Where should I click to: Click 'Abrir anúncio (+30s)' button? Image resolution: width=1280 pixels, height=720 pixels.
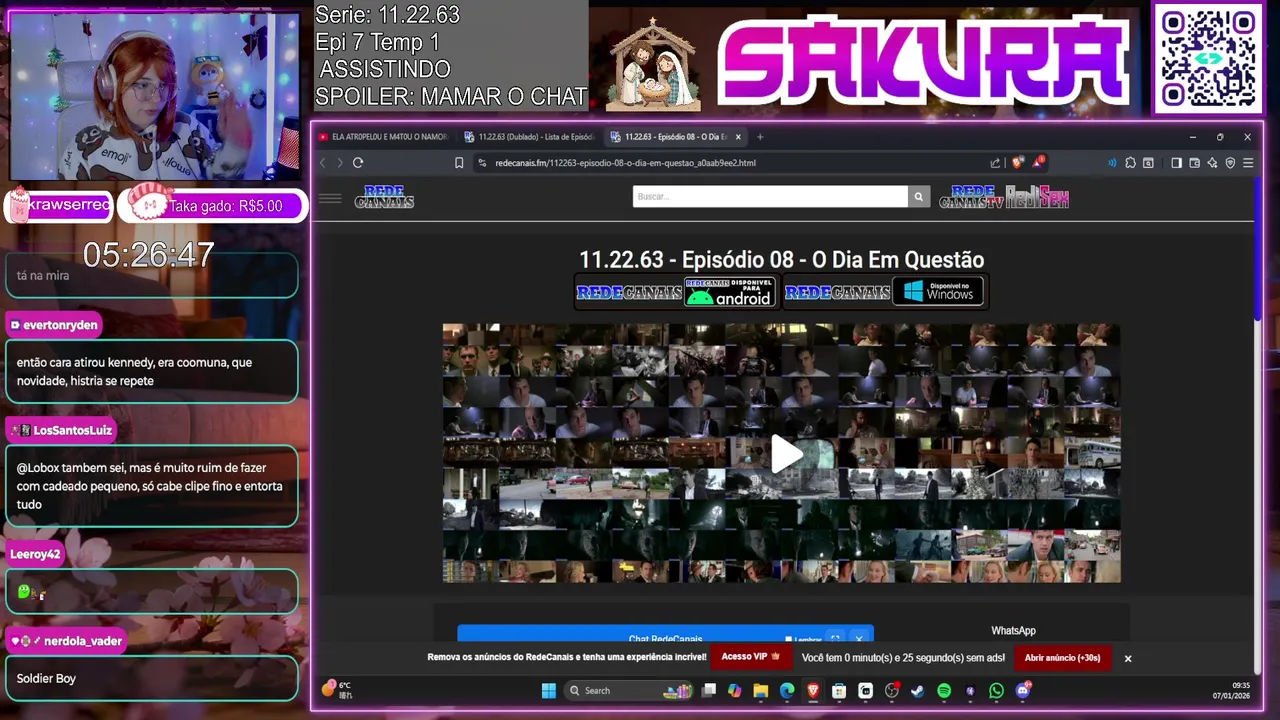[x=1062, y=658]
